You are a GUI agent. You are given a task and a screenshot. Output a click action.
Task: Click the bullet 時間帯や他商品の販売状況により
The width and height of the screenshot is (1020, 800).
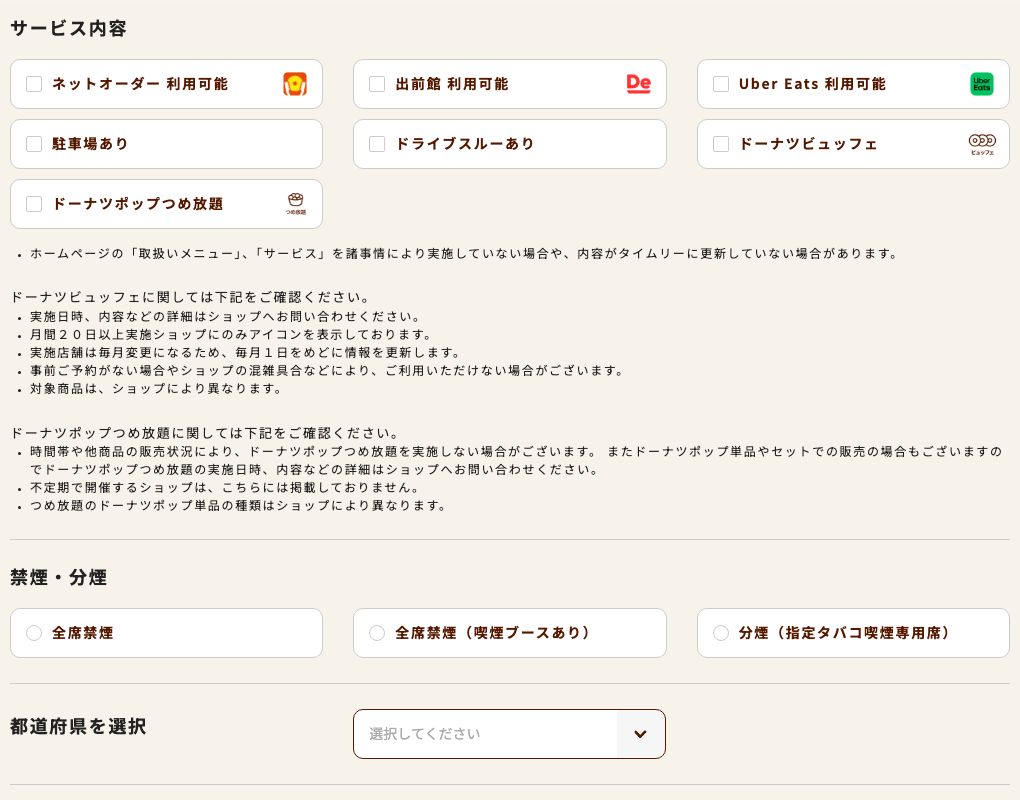516,460
